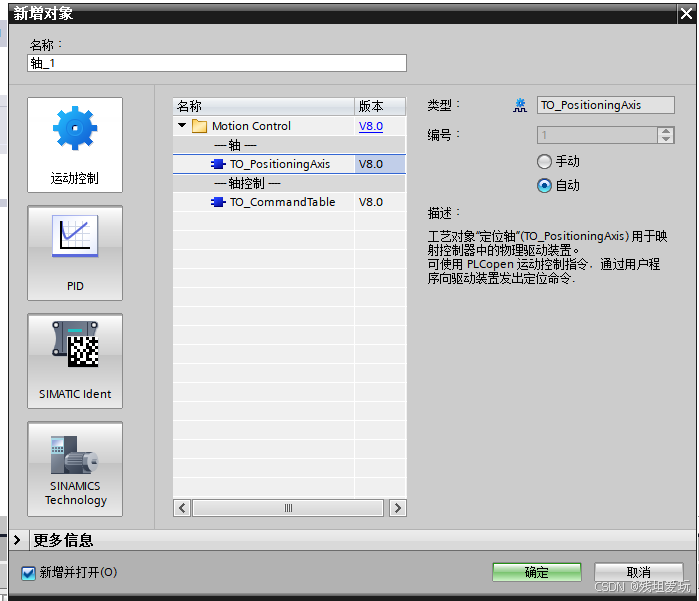The image size is (699, 601).
Task: Click the 名称 column header
Action: point(263,107)
